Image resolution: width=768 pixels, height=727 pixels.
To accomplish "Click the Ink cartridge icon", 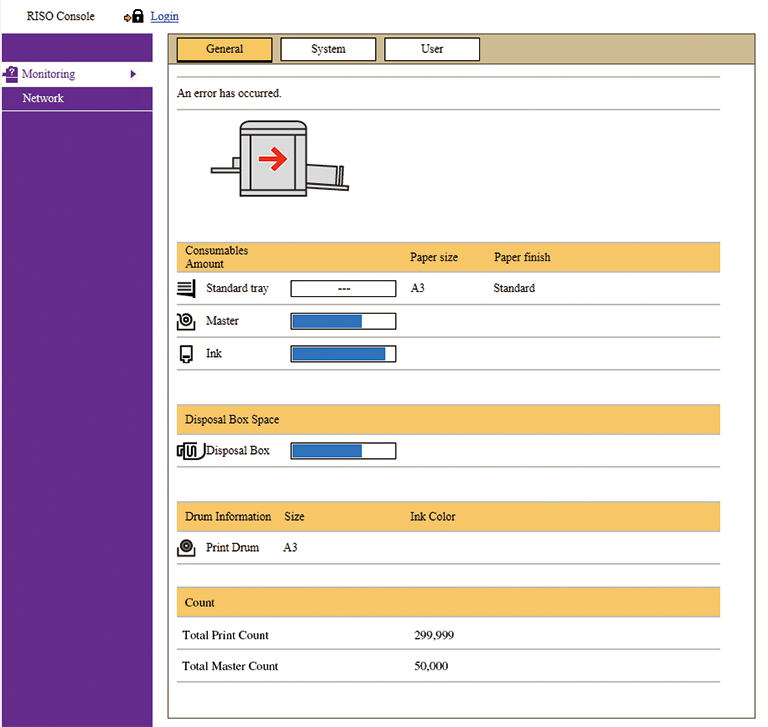I will pyautogui.click(x=186, y=354).
